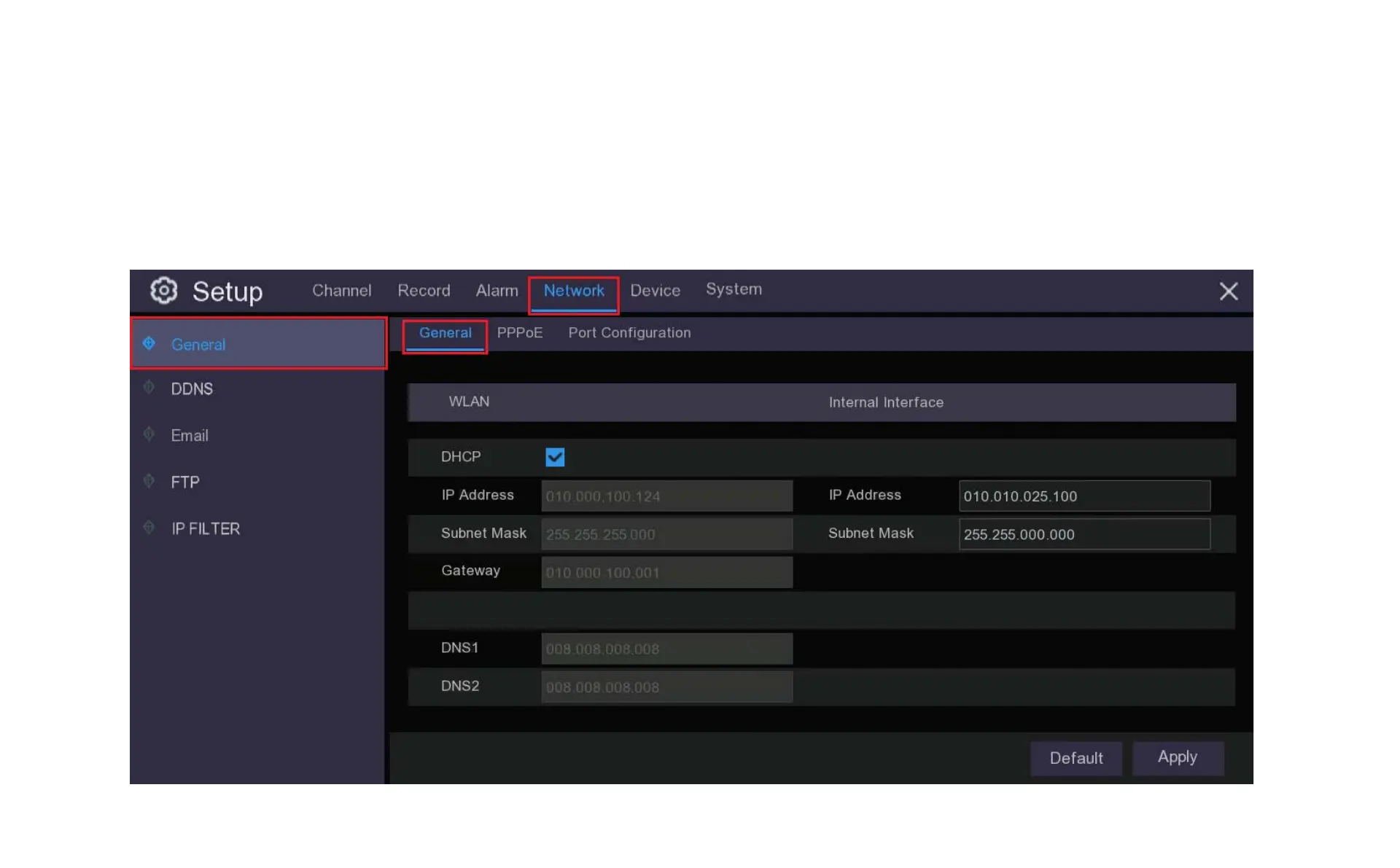1400x868 pixels.
Task: Uncheck the DHCP checkbox
Action: click(555, 457)
